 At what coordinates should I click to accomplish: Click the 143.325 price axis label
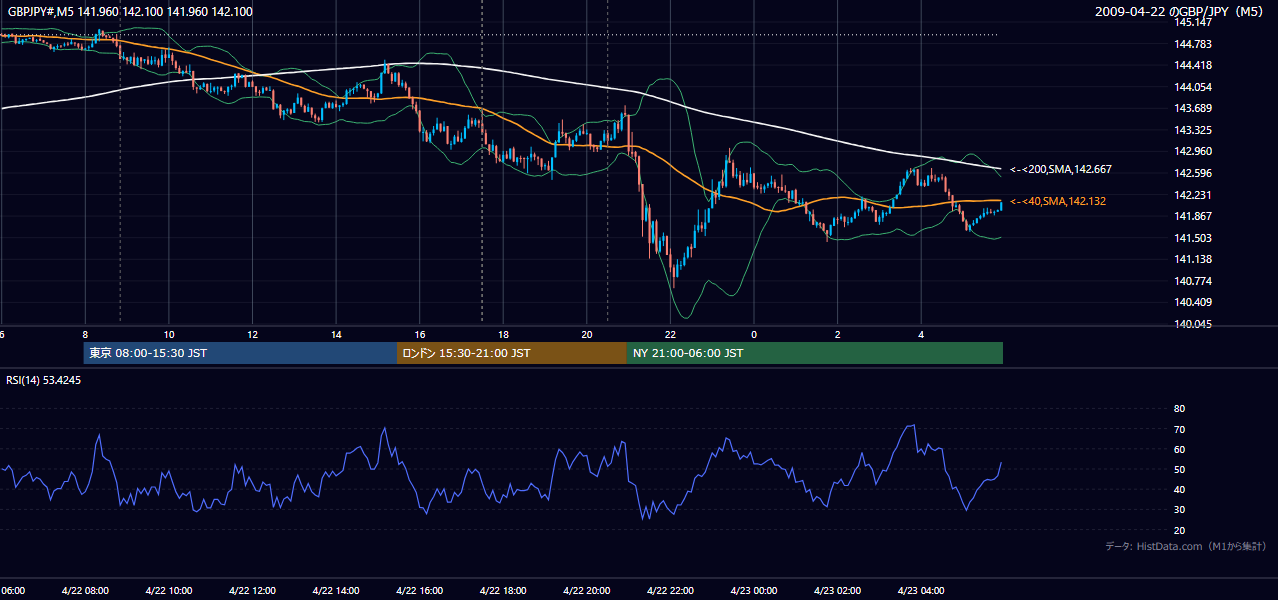(x=1192, y=130)
